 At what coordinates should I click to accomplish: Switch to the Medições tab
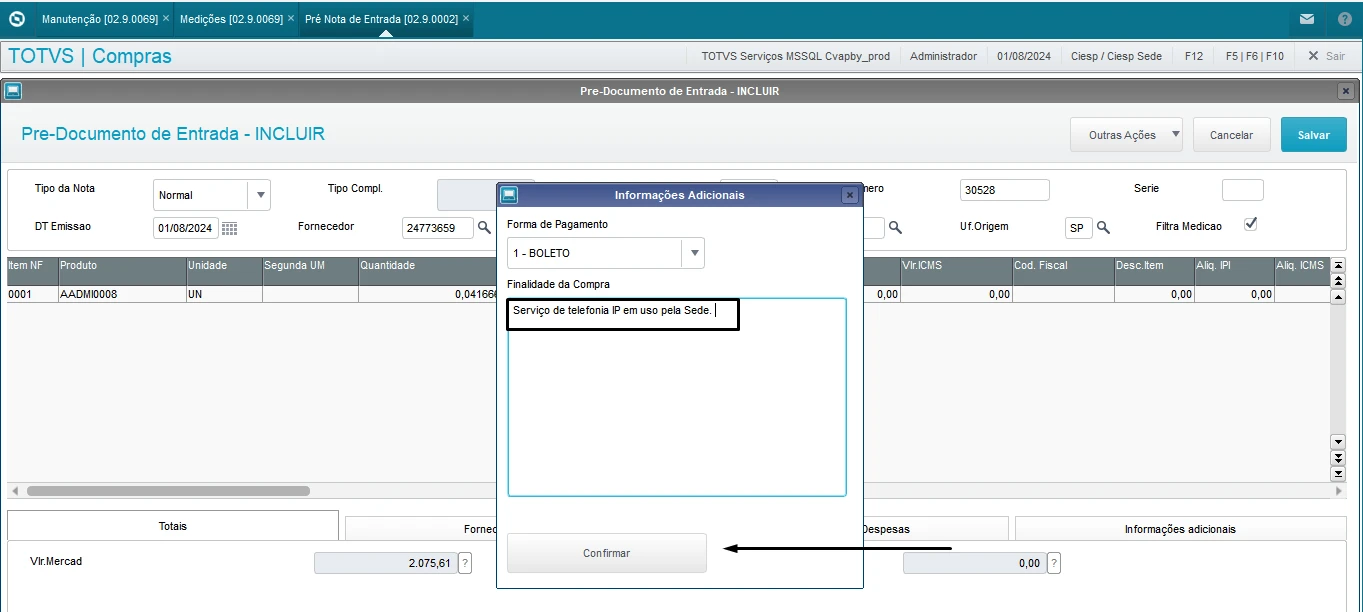pyautogui.click(x=230, y=19)
